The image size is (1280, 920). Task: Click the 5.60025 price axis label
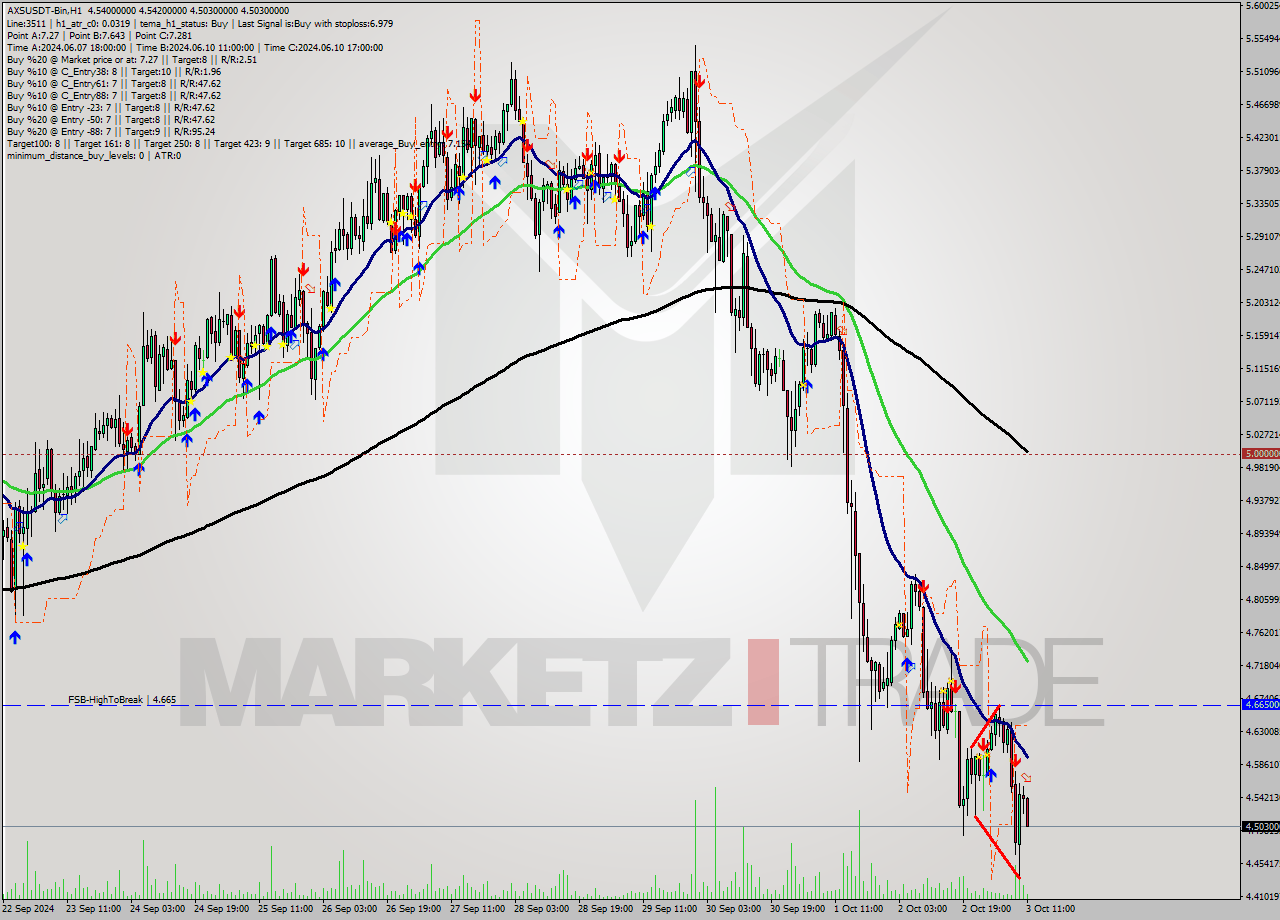(1262, 6)
